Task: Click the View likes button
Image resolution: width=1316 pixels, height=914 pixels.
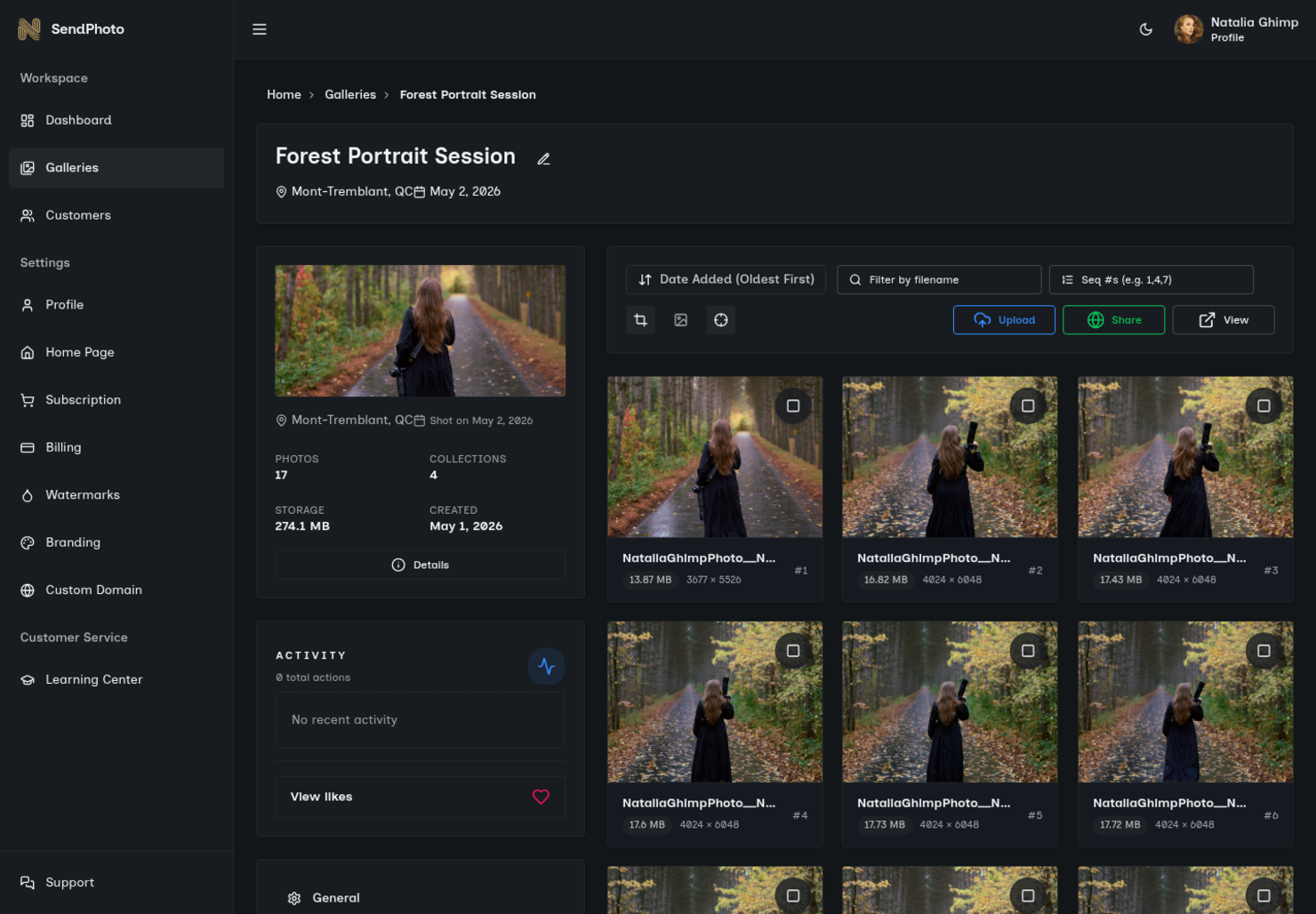Action: coord(420,797)
